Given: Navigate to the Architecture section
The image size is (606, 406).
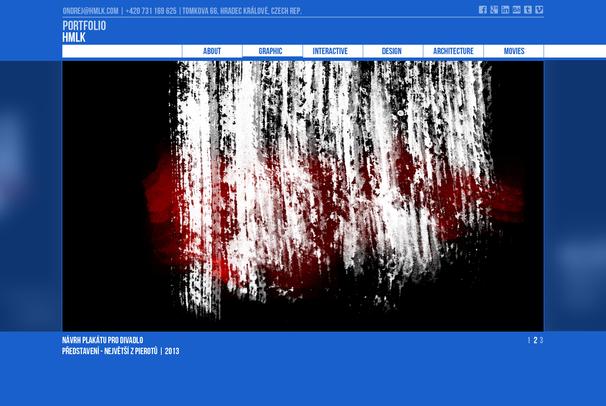Looking at the screenshot, I should pos(453,51).
